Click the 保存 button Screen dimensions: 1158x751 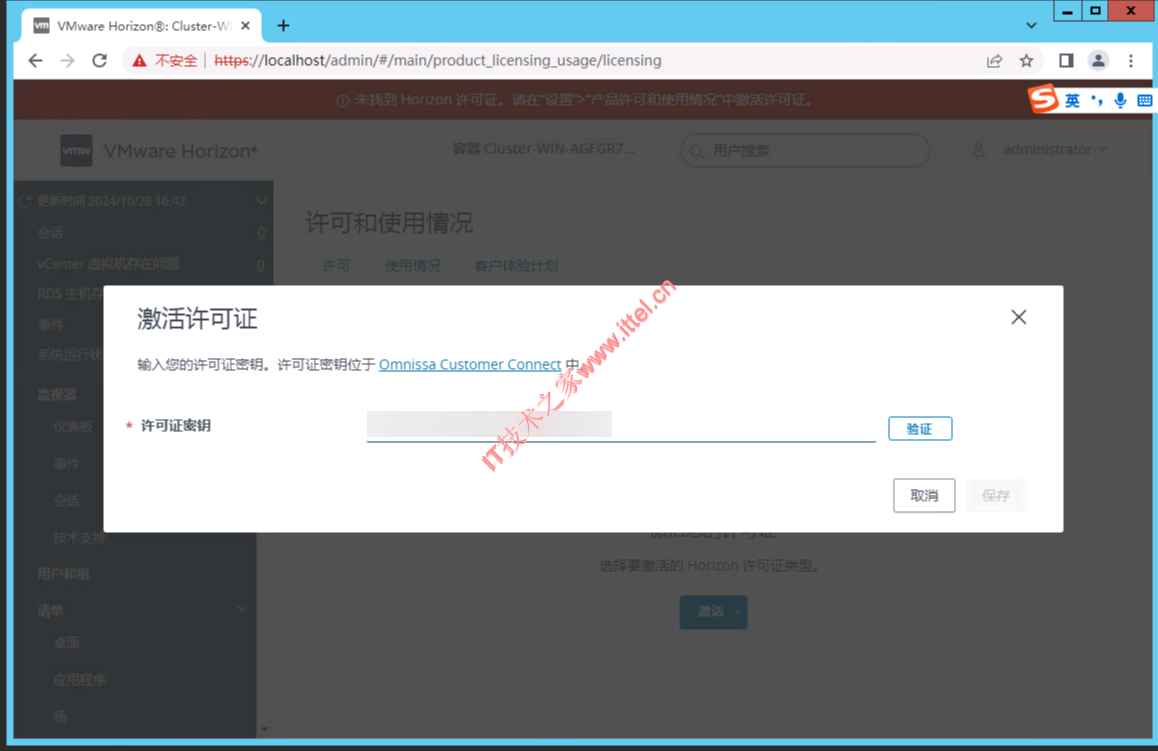coord(996,495)
